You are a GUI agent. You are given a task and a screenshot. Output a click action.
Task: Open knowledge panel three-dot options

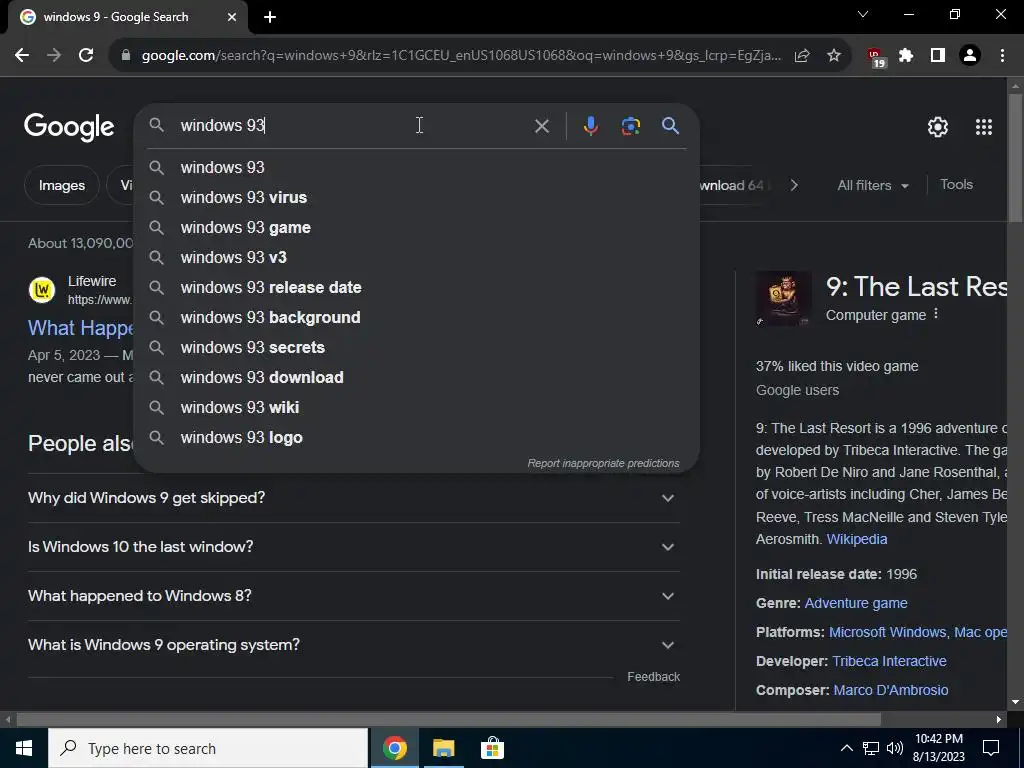tap(936, 314)
